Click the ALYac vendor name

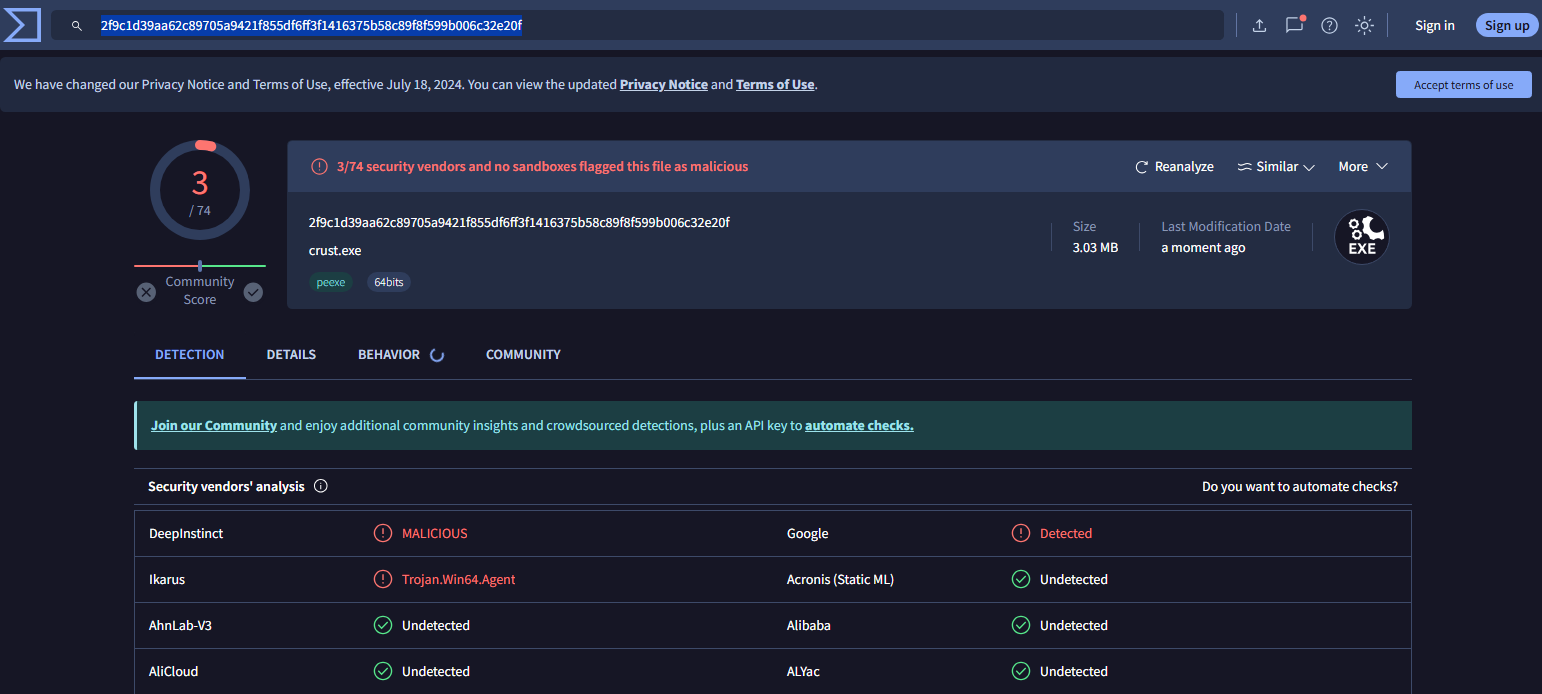pos(804,672)
